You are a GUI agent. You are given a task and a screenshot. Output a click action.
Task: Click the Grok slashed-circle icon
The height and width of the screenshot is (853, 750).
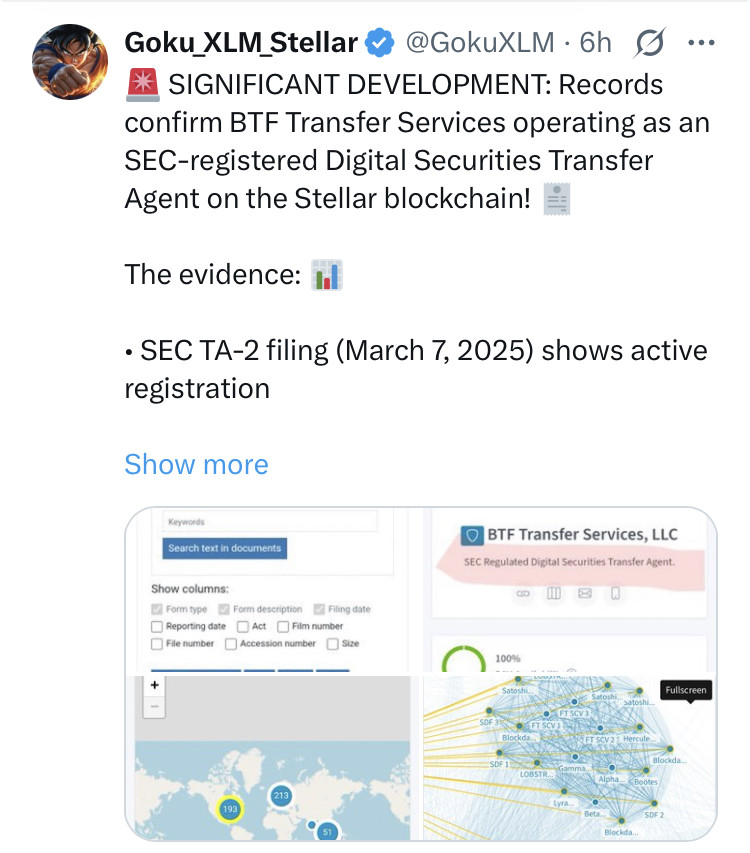[650, 42]
